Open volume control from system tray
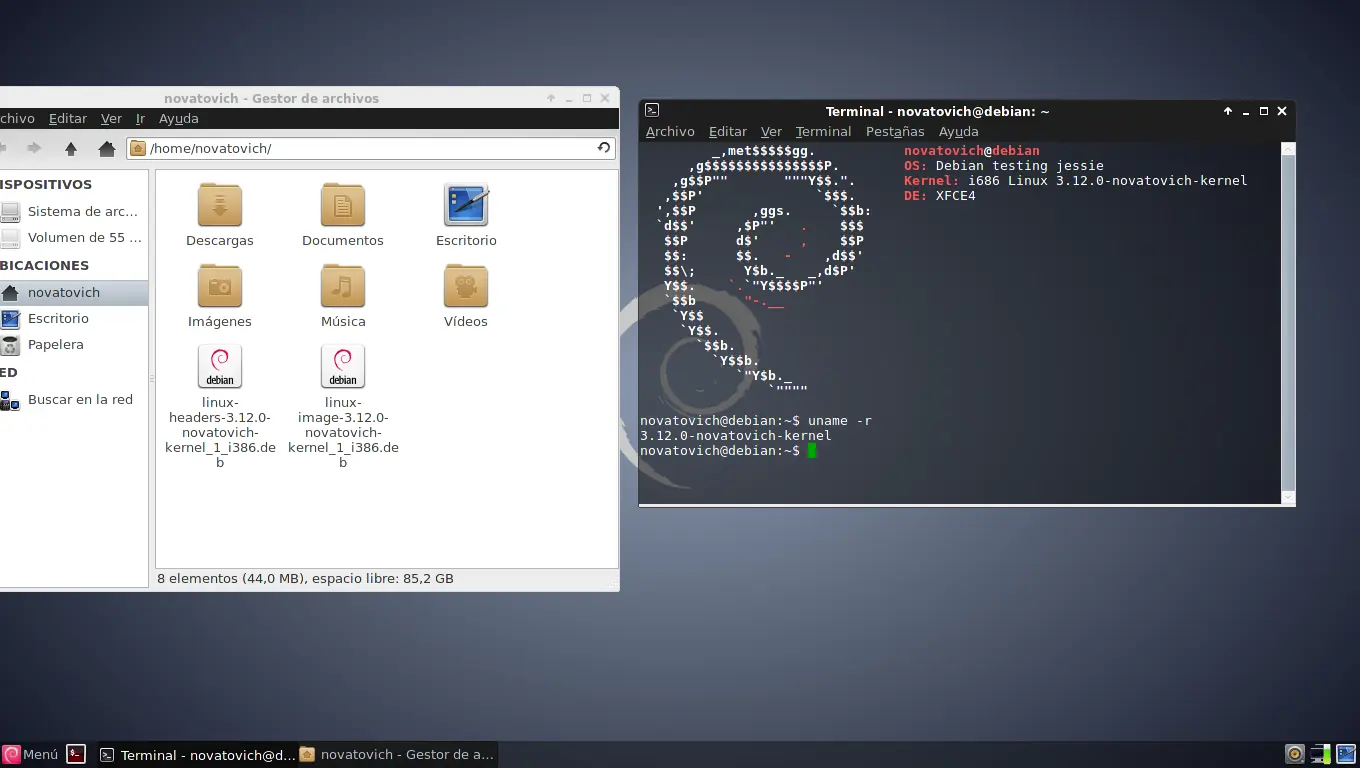Viewport: 1360px width, 768px height. coord(1294,753)
